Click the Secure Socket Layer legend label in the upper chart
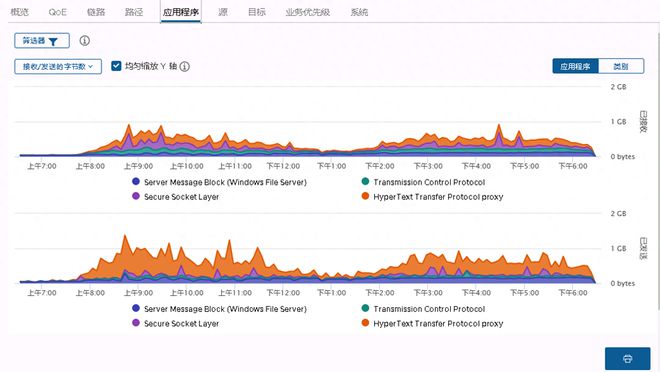This screenshot has width=660, height=372. [181, 197]
